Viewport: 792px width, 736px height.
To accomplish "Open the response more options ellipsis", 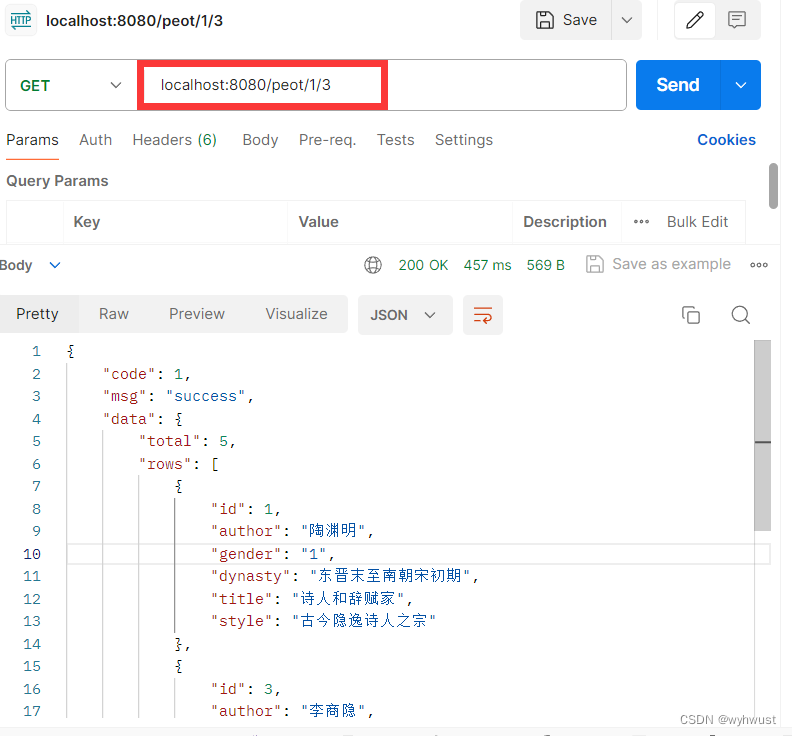I will 759,265.
